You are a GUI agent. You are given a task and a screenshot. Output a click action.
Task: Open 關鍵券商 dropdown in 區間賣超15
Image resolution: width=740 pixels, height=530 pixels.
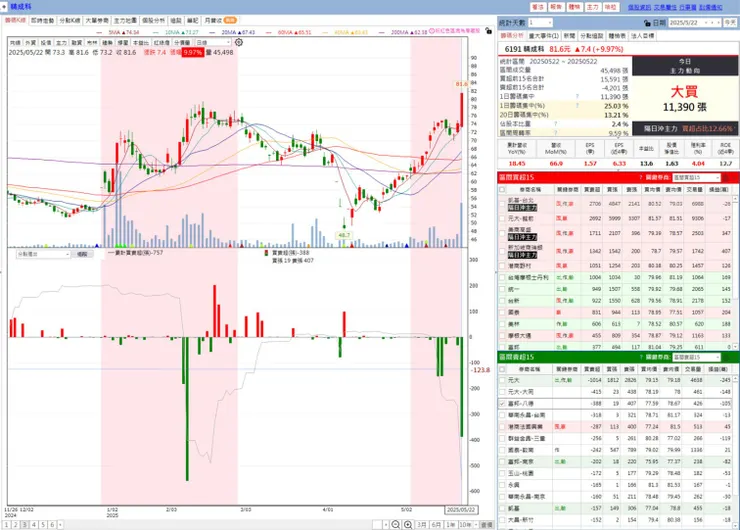(x=697, y=357)
